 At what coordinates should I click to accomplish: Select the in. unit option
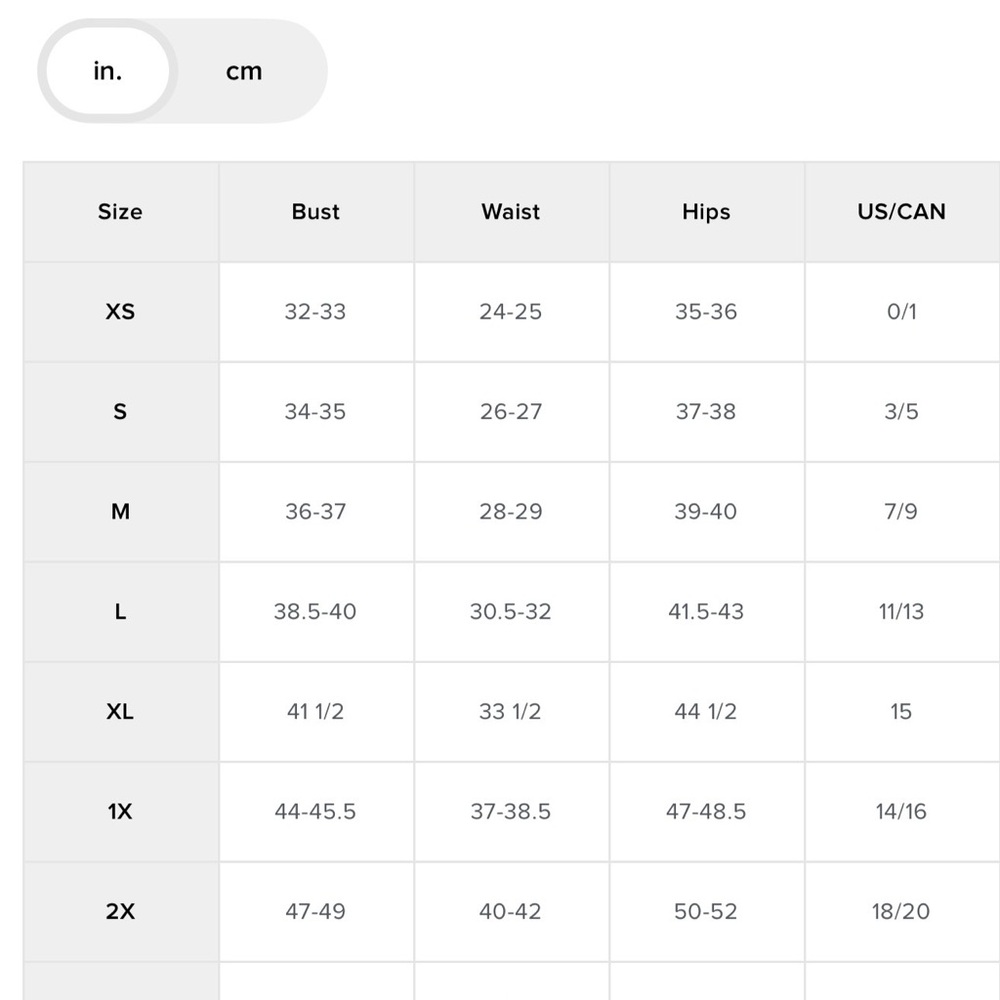click(x=107, y=72)
